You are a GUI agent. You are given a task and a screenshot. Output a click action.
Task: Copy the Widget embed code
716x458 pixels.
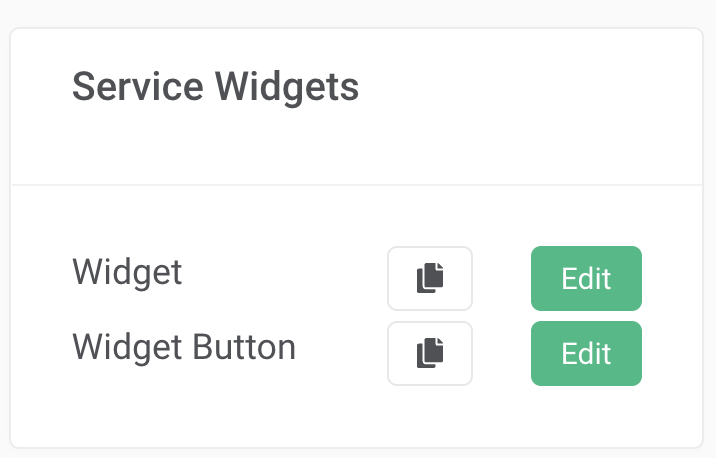click(430, 278)
